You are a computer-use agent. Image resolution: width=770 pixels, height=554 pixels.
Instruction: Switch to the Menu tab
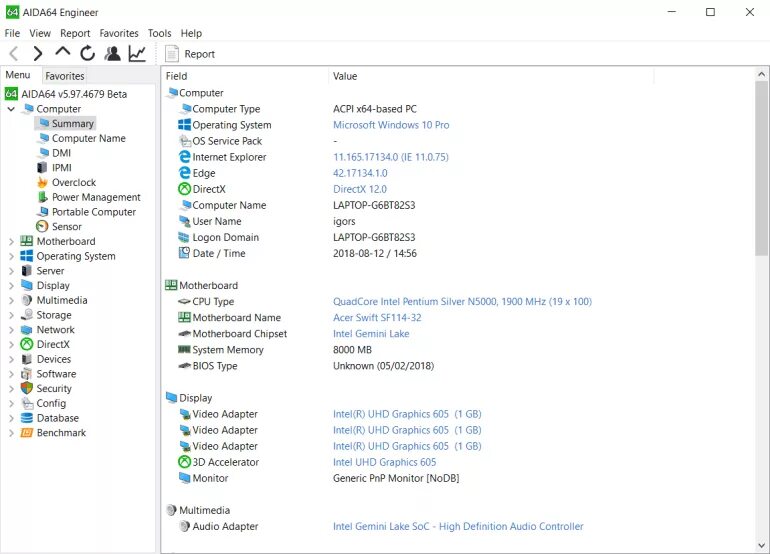pos(18,75)
